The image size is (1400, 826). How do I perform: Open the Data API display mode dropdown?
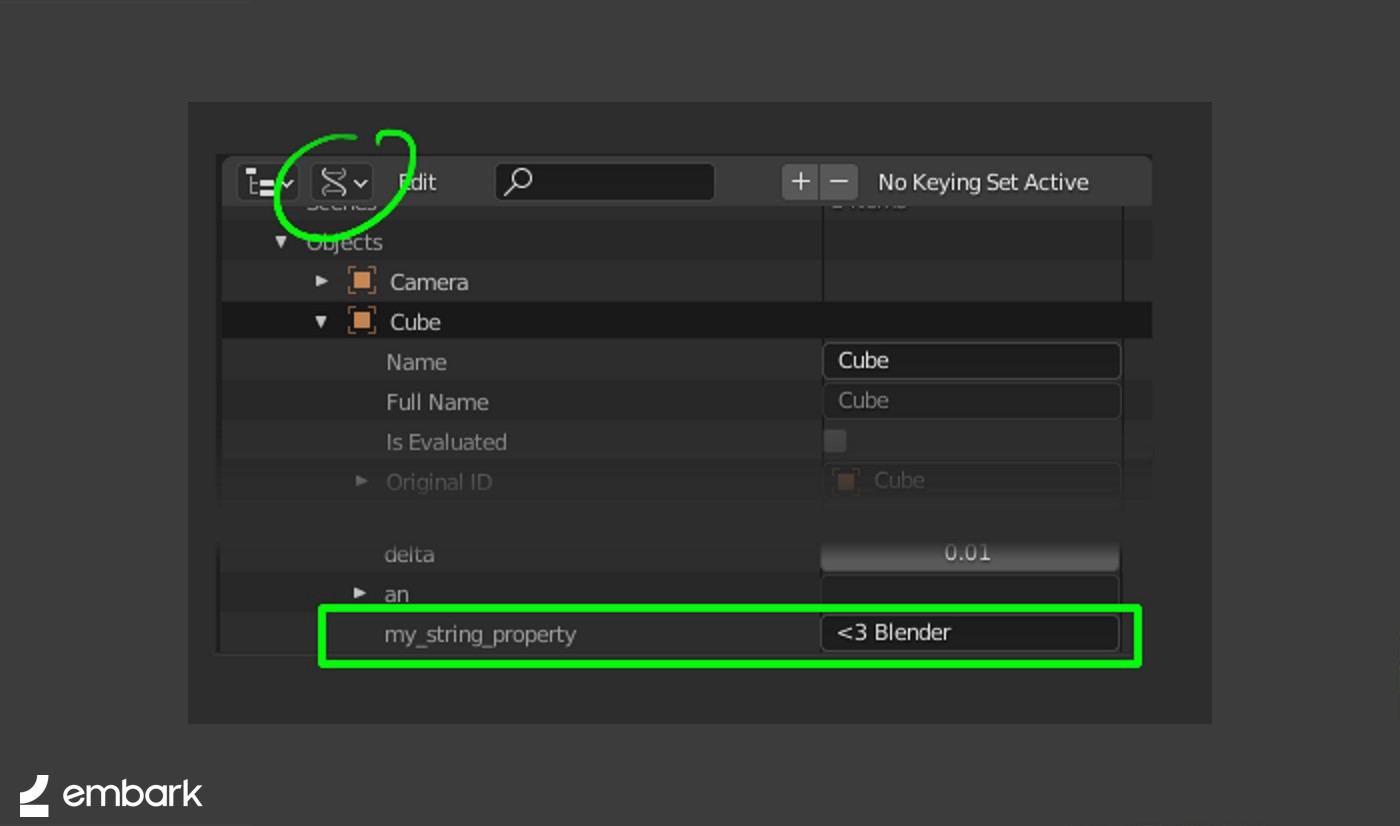pos(342,183)
